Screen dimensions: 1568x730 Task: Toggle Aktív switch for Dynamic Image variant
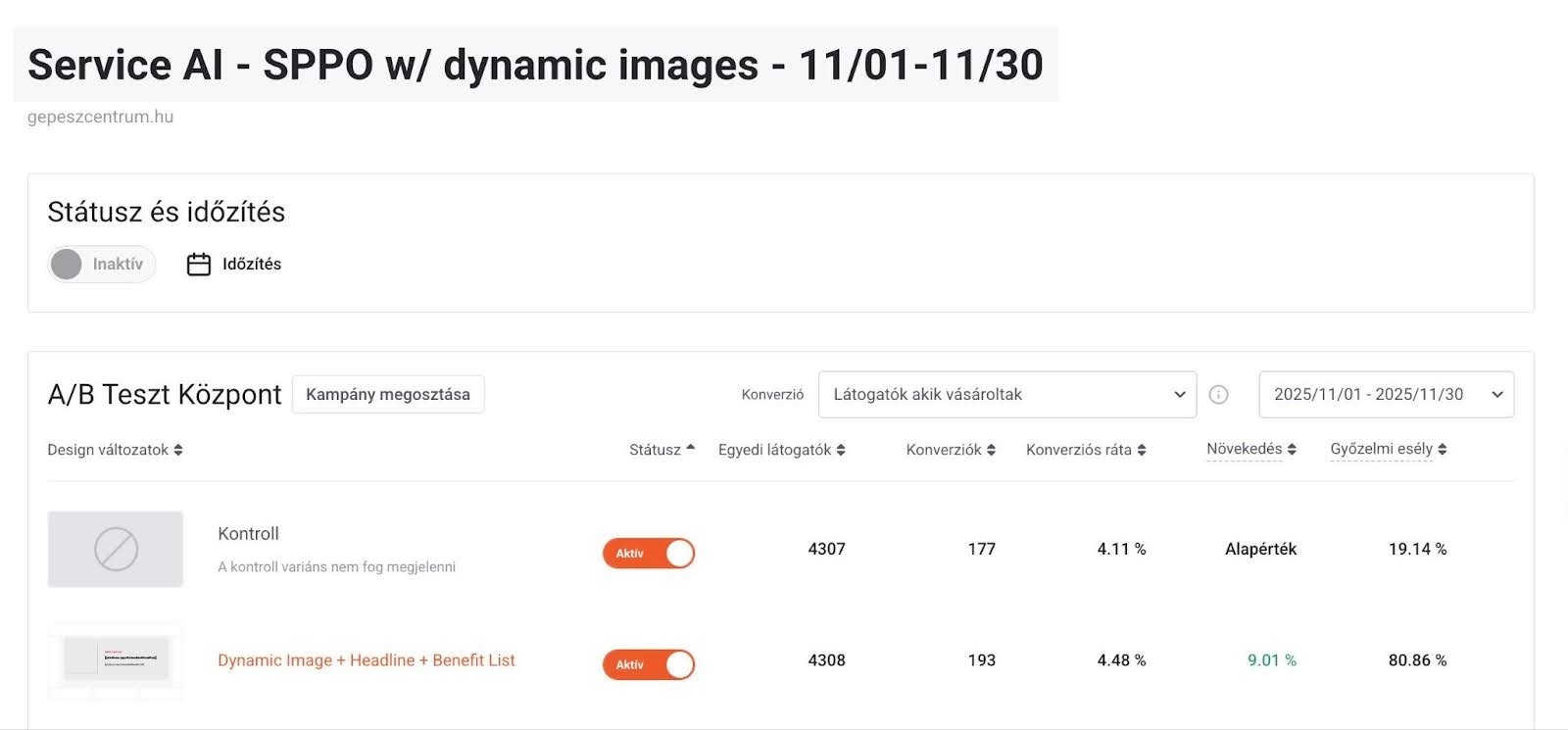[x=649, y=664]
